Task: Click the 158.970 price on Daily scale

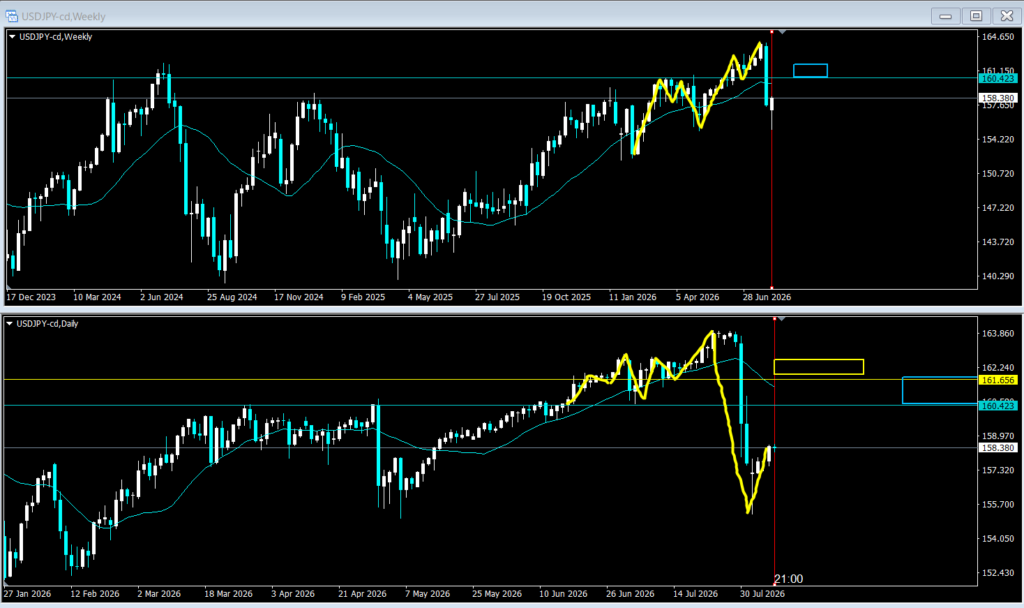Action: (x=998, y=436)
